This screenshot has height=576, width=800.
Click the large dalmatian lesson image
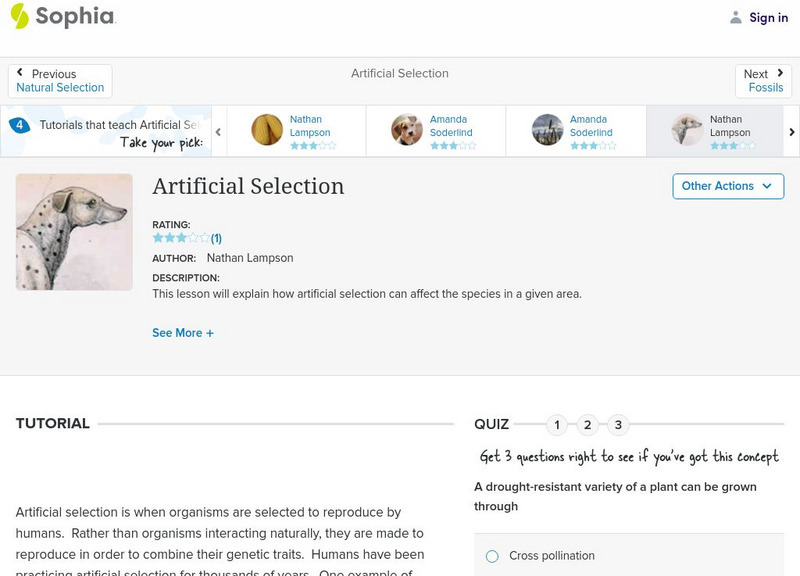pos(74,232)
